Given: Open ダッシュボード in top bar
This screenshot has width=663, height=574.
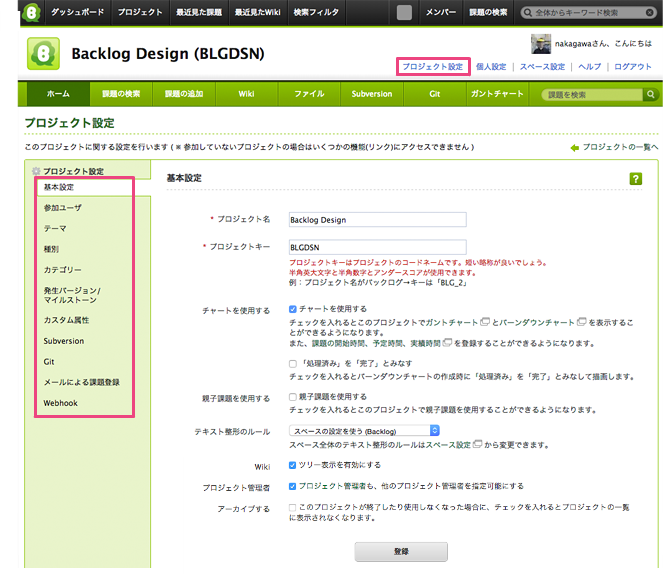Looking at the screenshot, I should pyautogui.click(x=77, y=12).
